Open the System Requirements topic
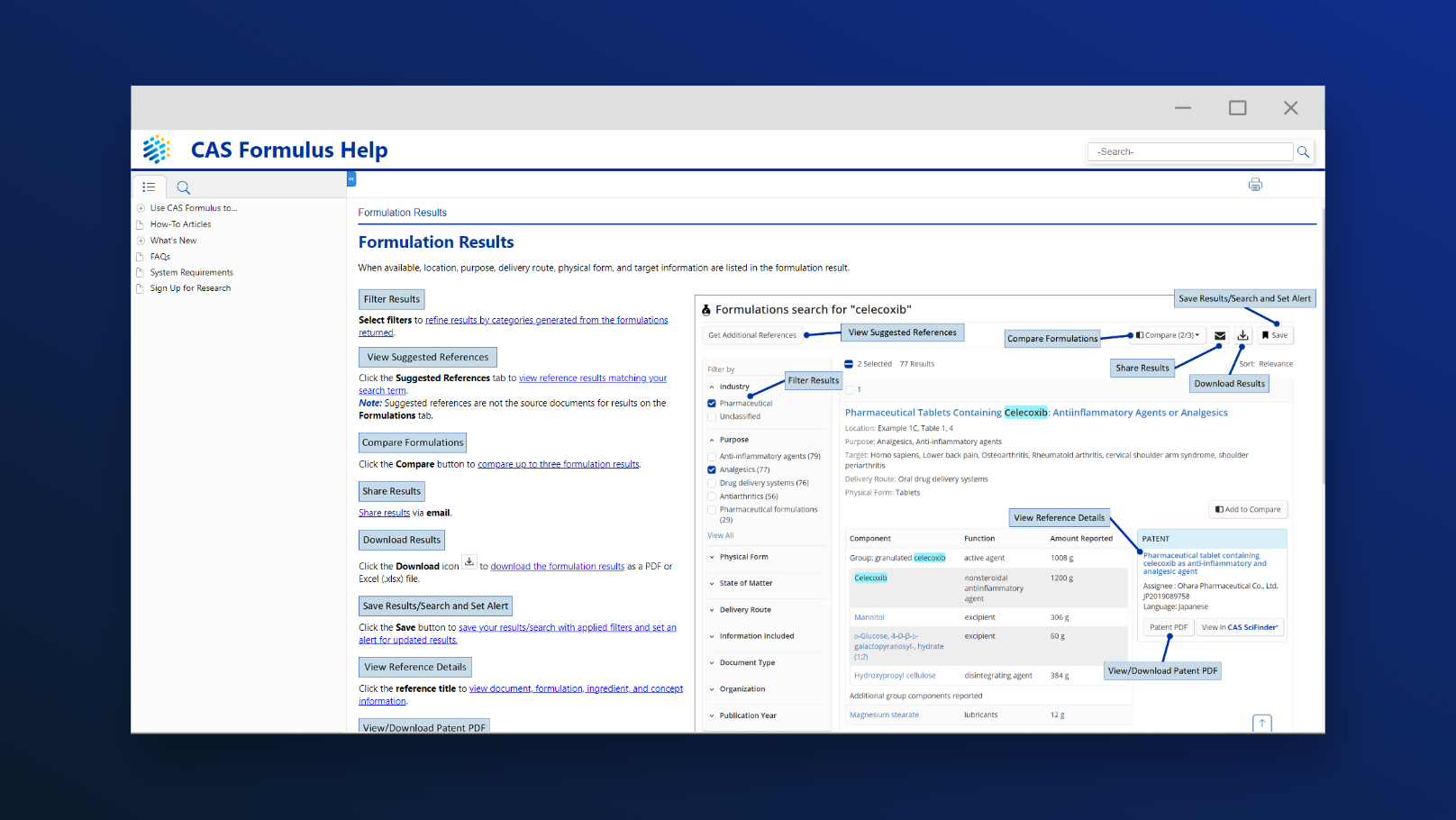The image size is (1456, 820). point(191,272)
